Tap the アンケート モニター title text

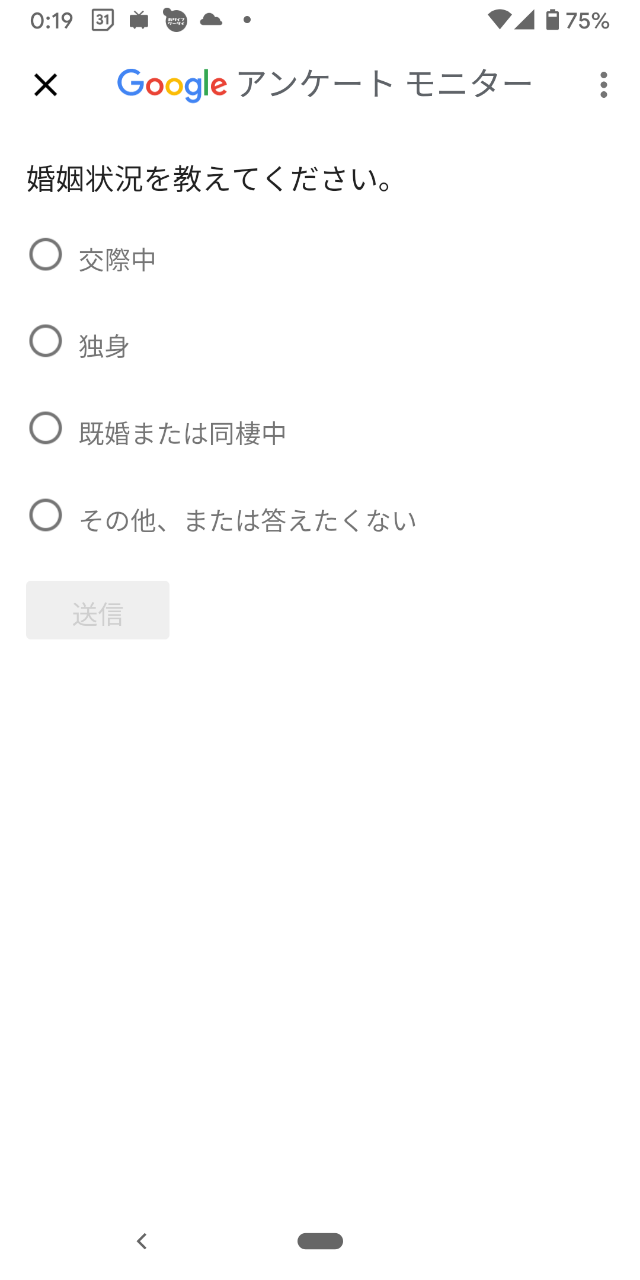click(x=384, y=85)
